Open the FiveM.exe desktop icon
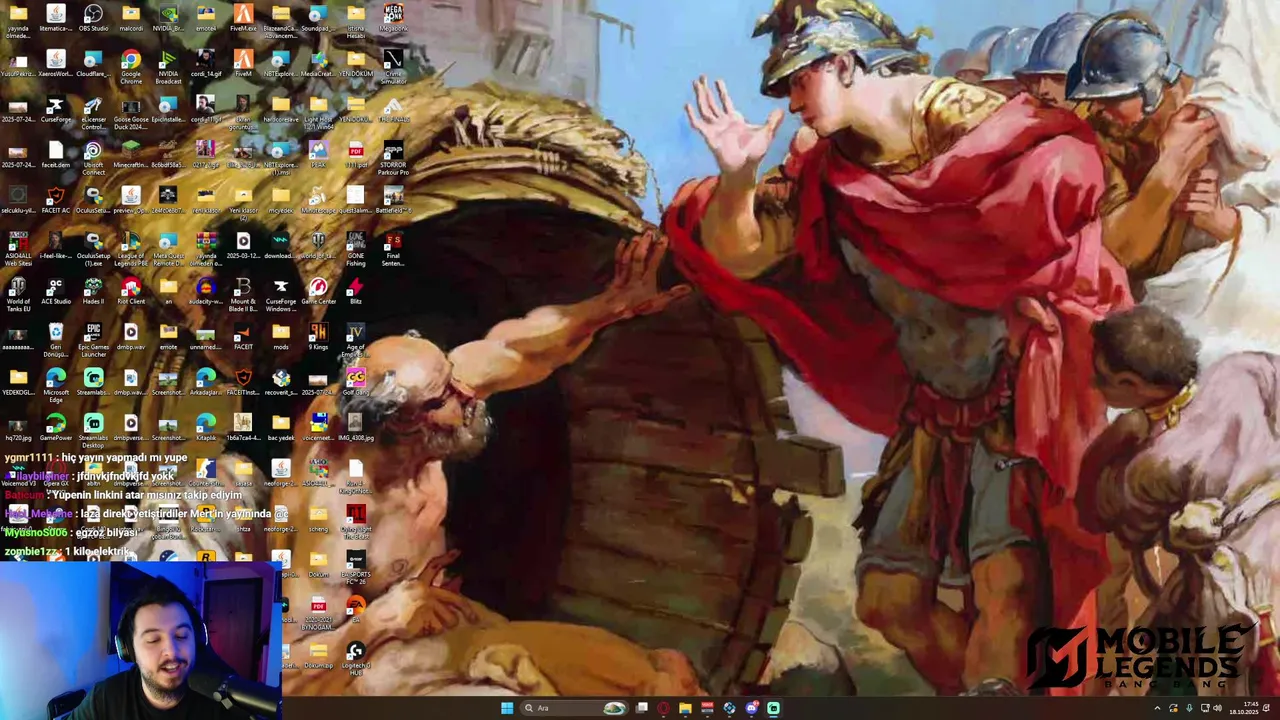The width and height of the screenshot is (1280, 720). coord(243,18)
